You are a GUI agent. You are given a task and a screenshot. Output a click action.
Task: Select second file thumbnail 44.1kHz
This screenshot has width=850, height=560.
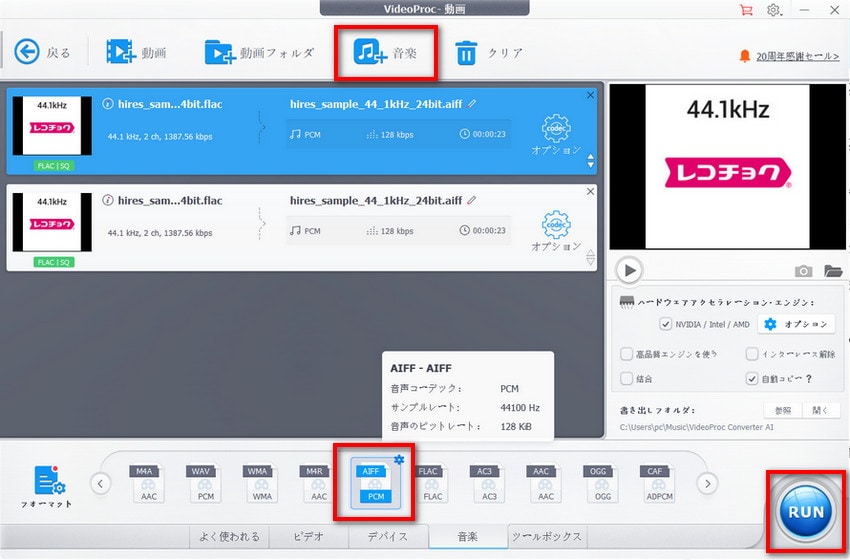click(x=52, y=223)
